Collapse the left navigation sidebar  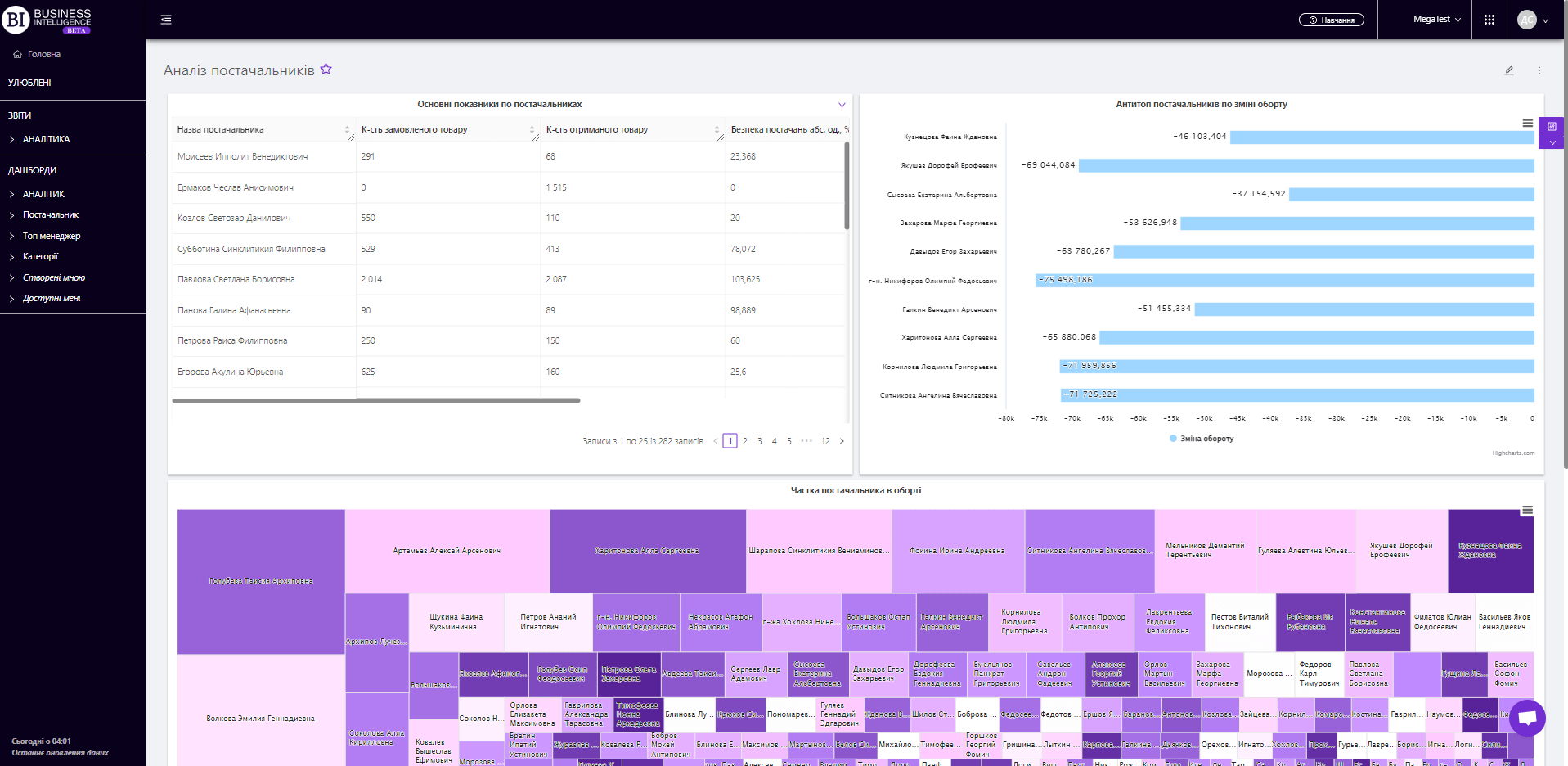pyautogui.click(x=165, y=19)
